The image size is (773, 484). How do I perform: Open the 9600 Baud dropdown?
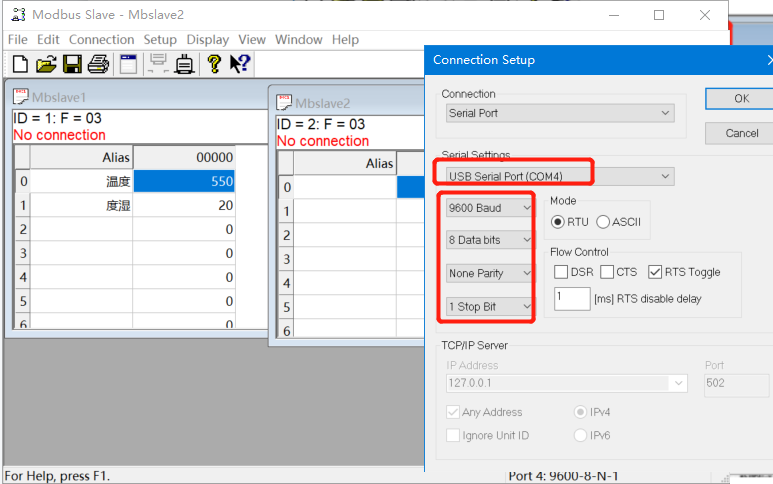click(x=489, y=208)
